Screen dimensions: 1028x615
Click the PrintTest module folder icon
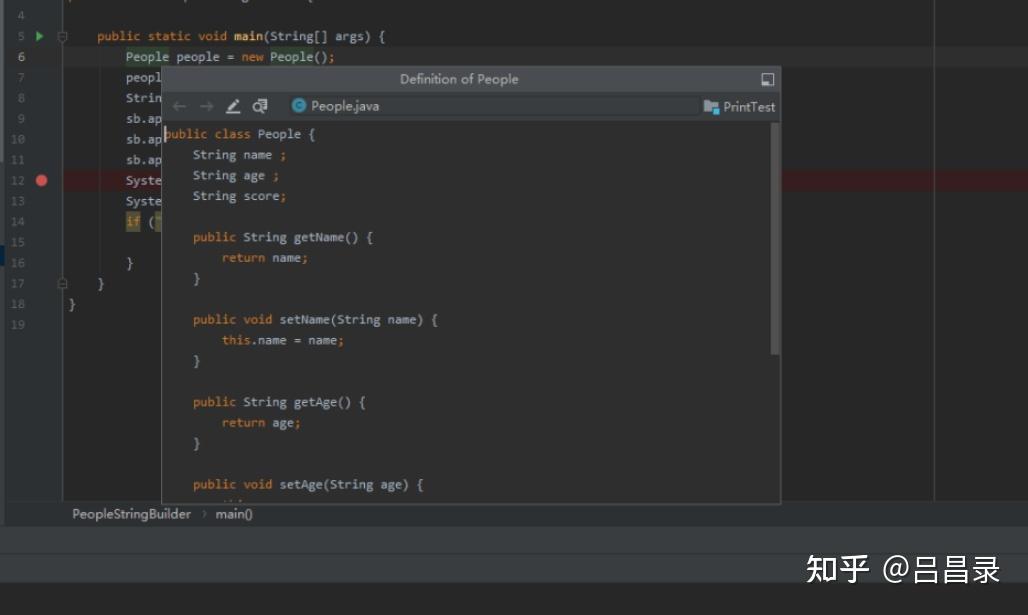coord(711,107)
